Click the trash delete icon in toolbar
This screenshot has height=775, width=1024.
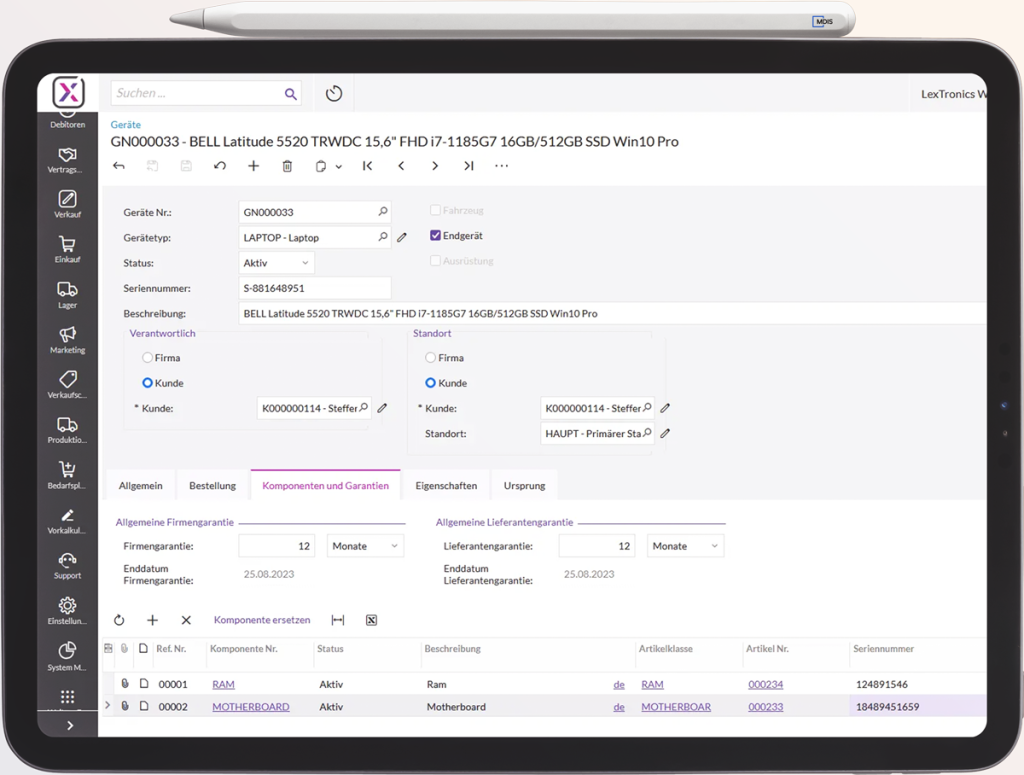pyautogui.click(x=287, y=166)
